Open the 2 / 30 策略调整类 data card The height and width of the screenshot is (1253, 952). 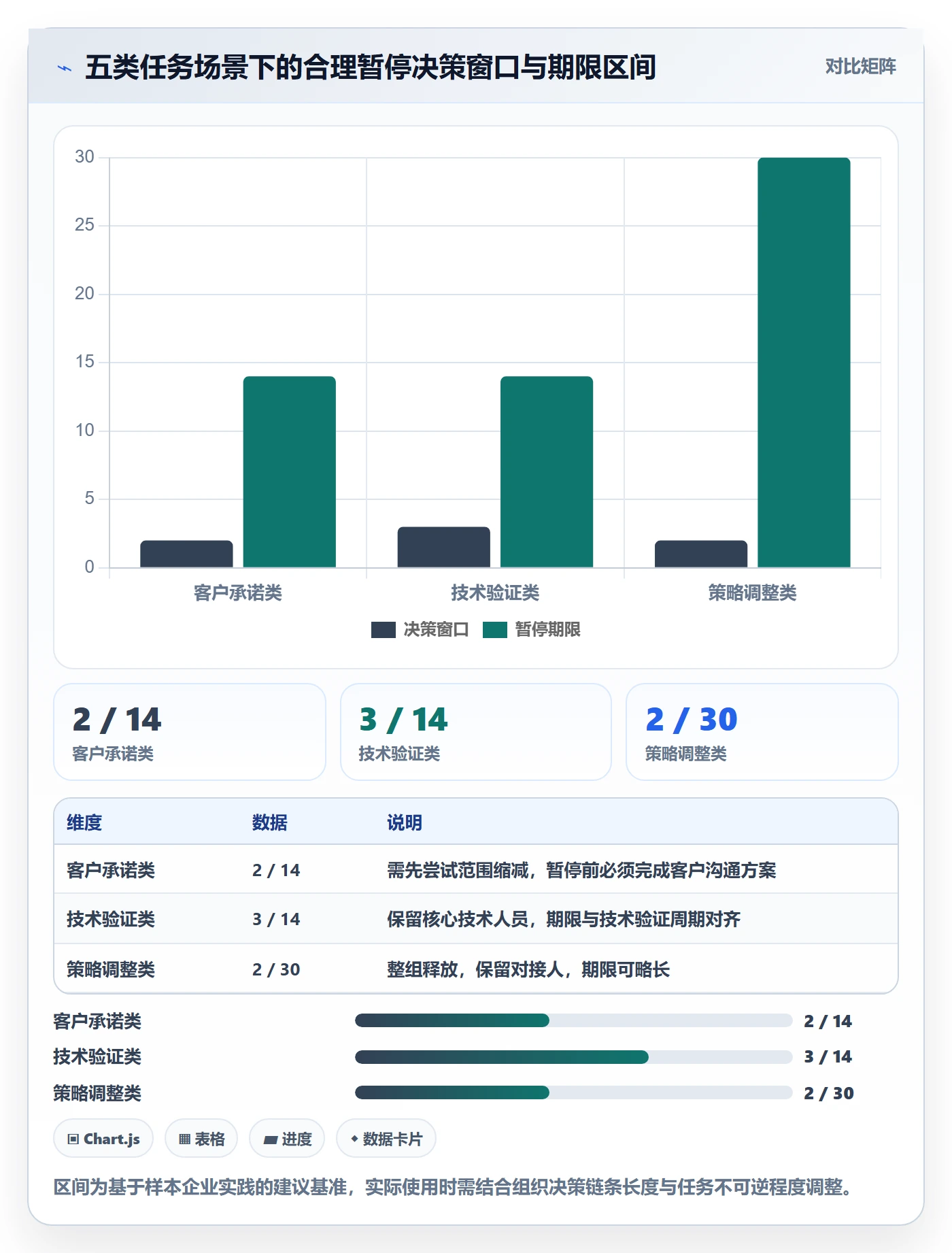click(x=762, y=732)
